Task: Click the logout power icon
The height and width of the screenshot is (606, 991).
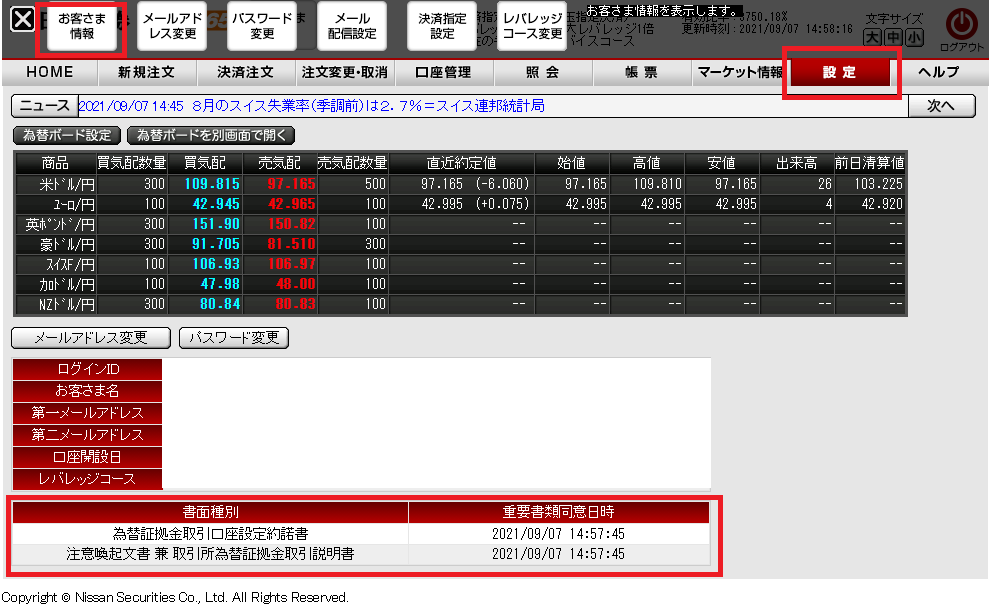Action: coord(961,25)
